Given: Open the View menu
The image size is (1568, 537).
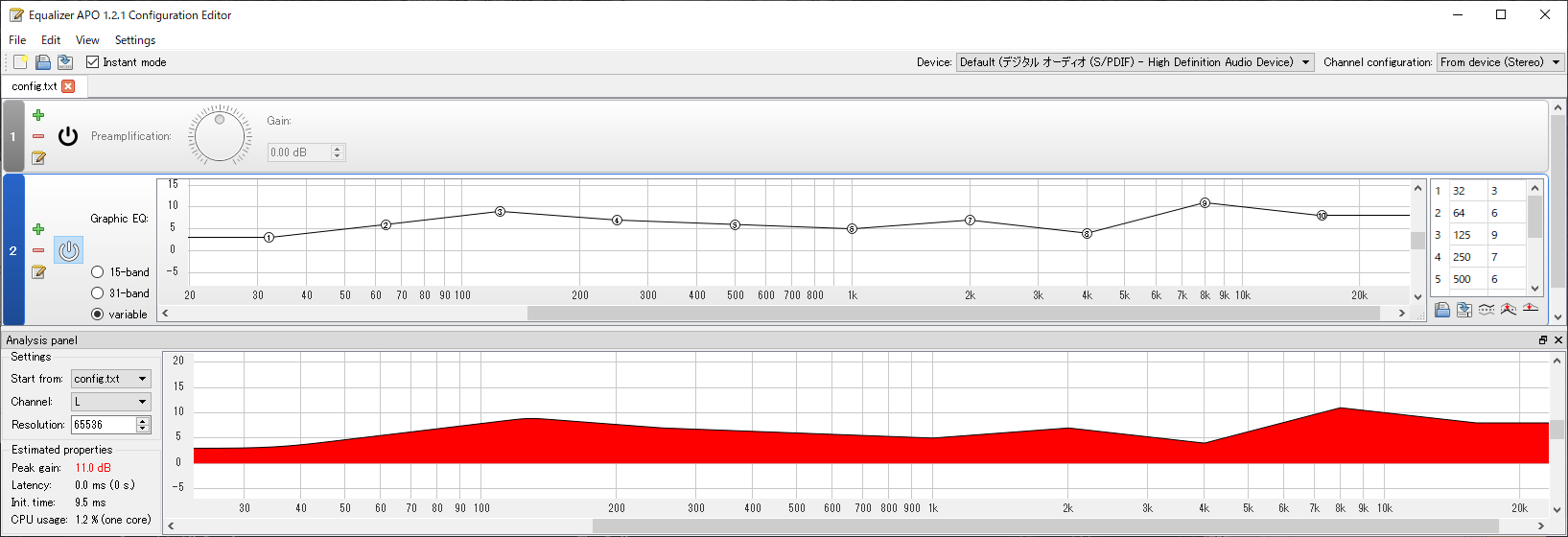Looking at the screenshot, I should [87, 40].
